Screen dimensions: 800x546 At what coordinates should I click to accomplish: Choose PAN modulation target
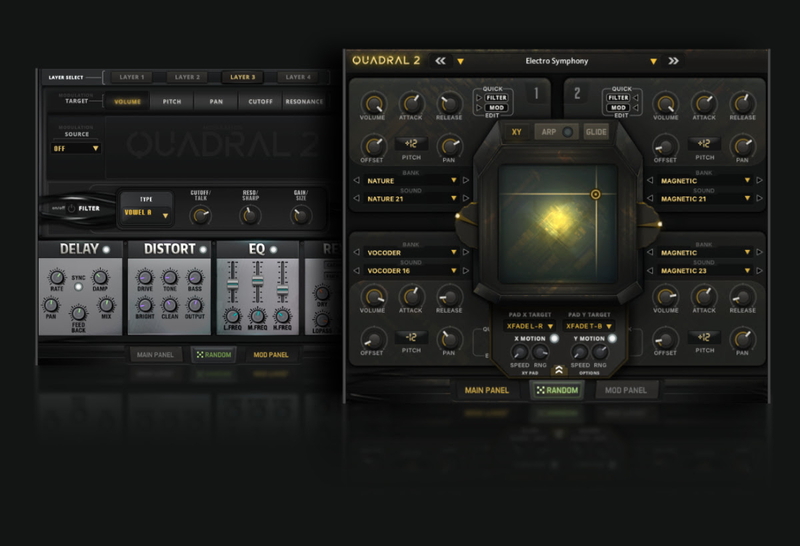tap(216, 102)
